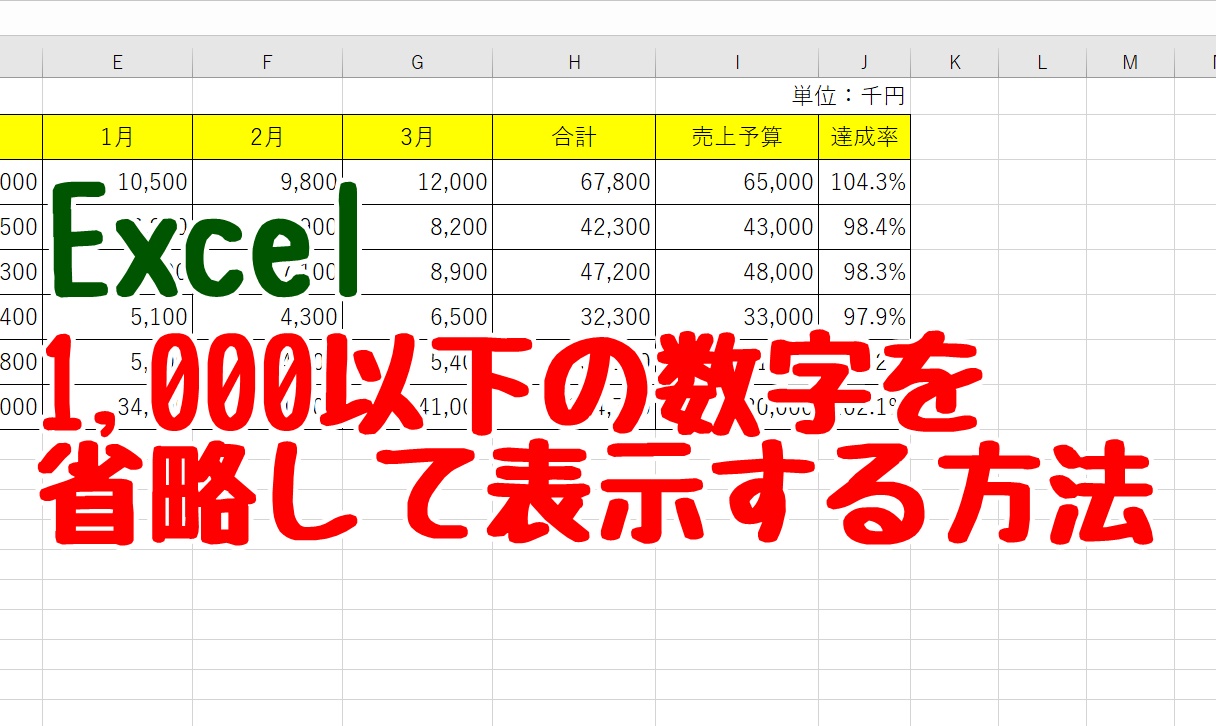
Task: Click the cell showing 97.9%
Action: pyautogui.click(x=864, y=317)
